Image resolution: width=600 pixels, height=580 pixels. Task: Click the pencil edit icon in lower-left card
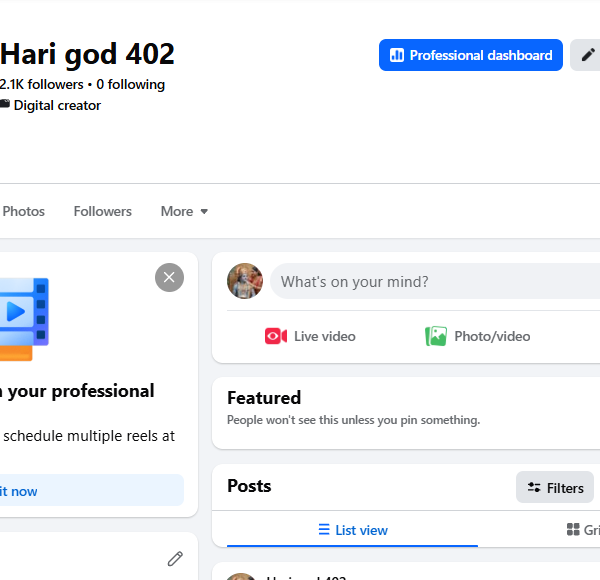pyautogui.click(x=175, y=559)
